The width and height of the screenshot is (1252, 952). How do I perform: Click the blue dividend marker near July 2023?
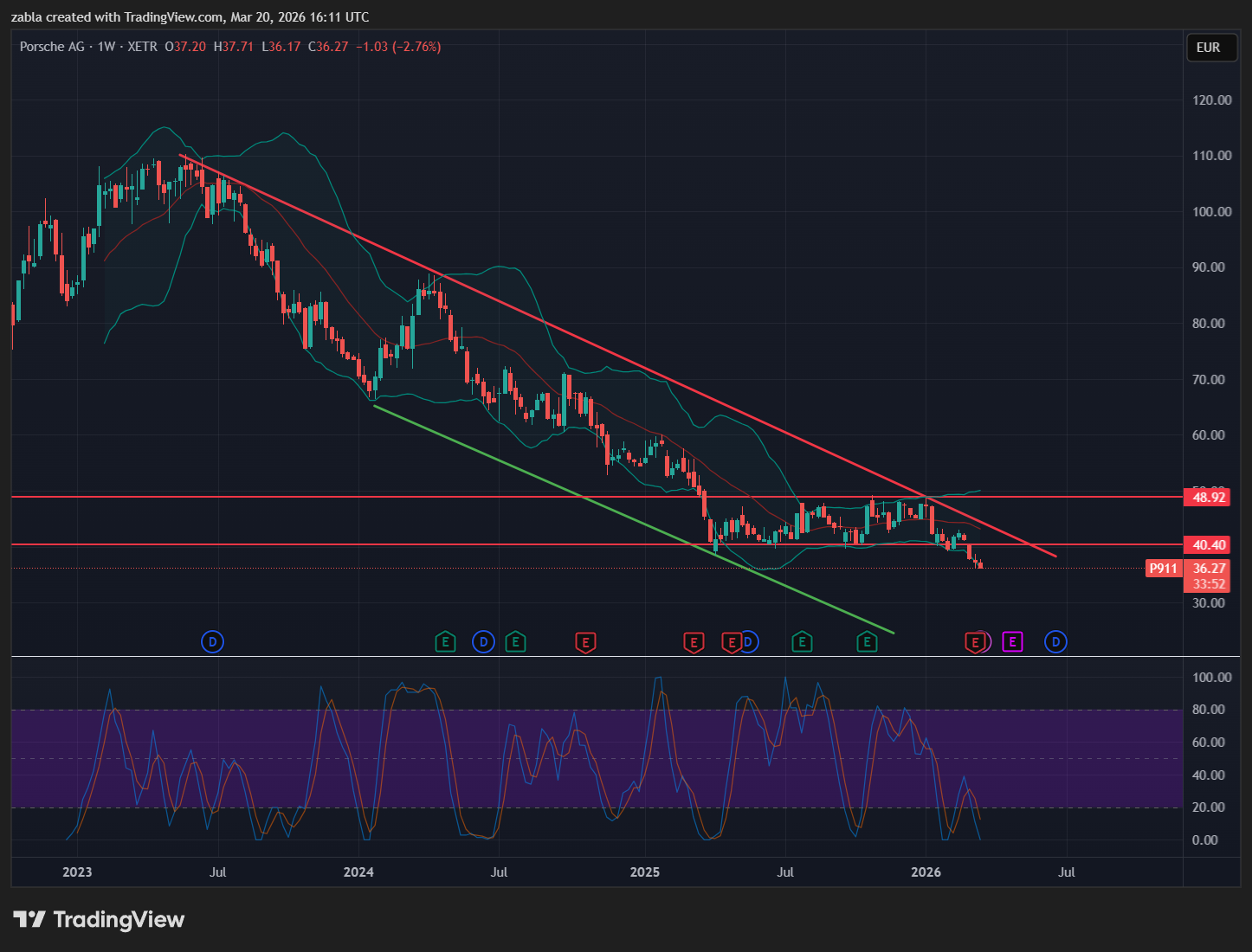tap(212, 641)
